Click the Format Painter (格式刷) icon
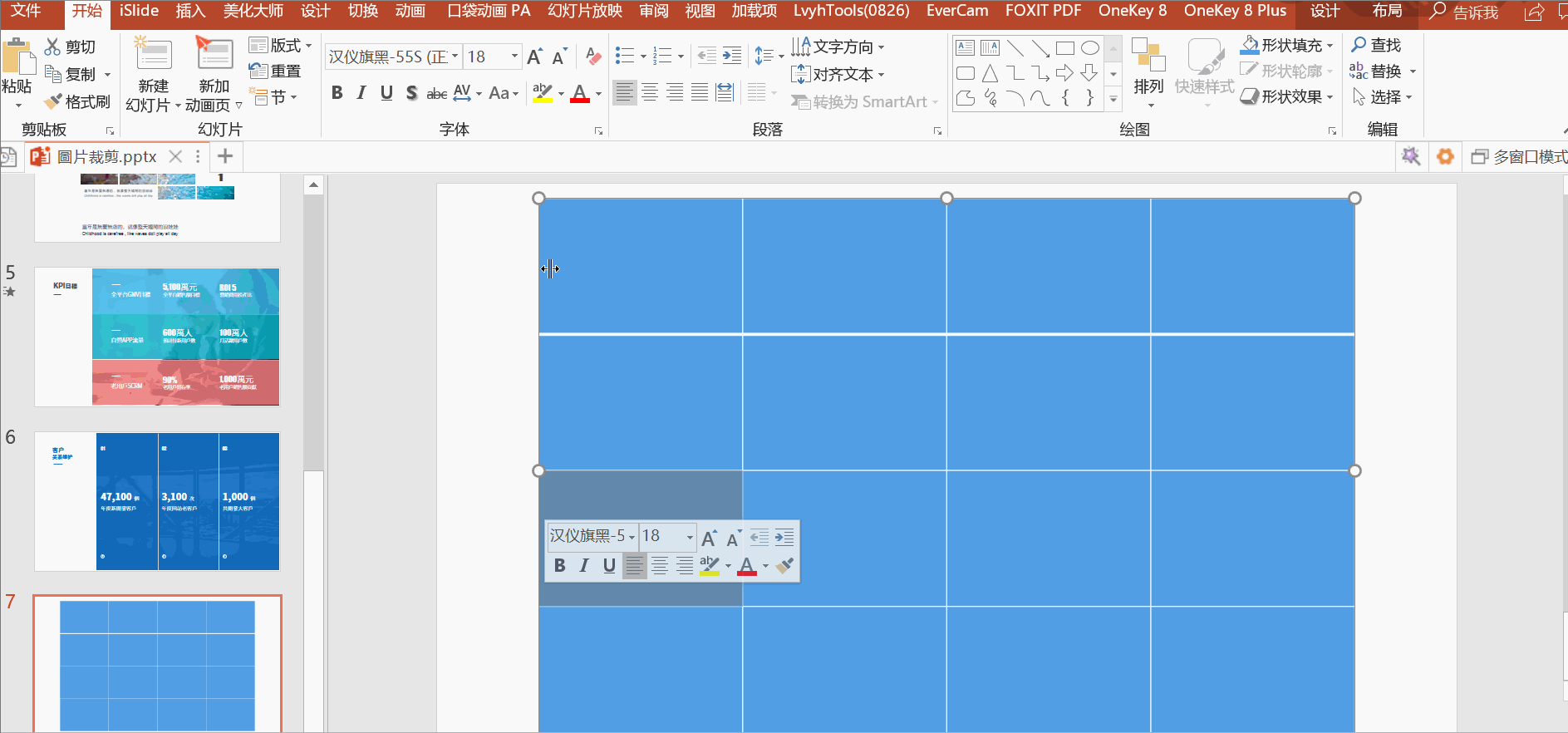 [x=53, y=102]
